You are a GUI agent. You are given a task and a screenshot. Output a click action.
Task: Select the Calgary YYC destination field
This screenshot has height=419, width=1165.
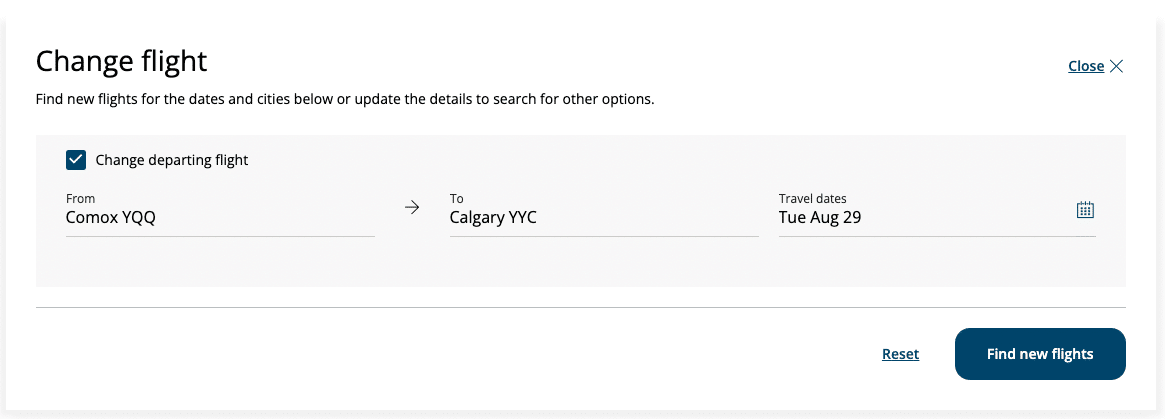pos(603,217)
